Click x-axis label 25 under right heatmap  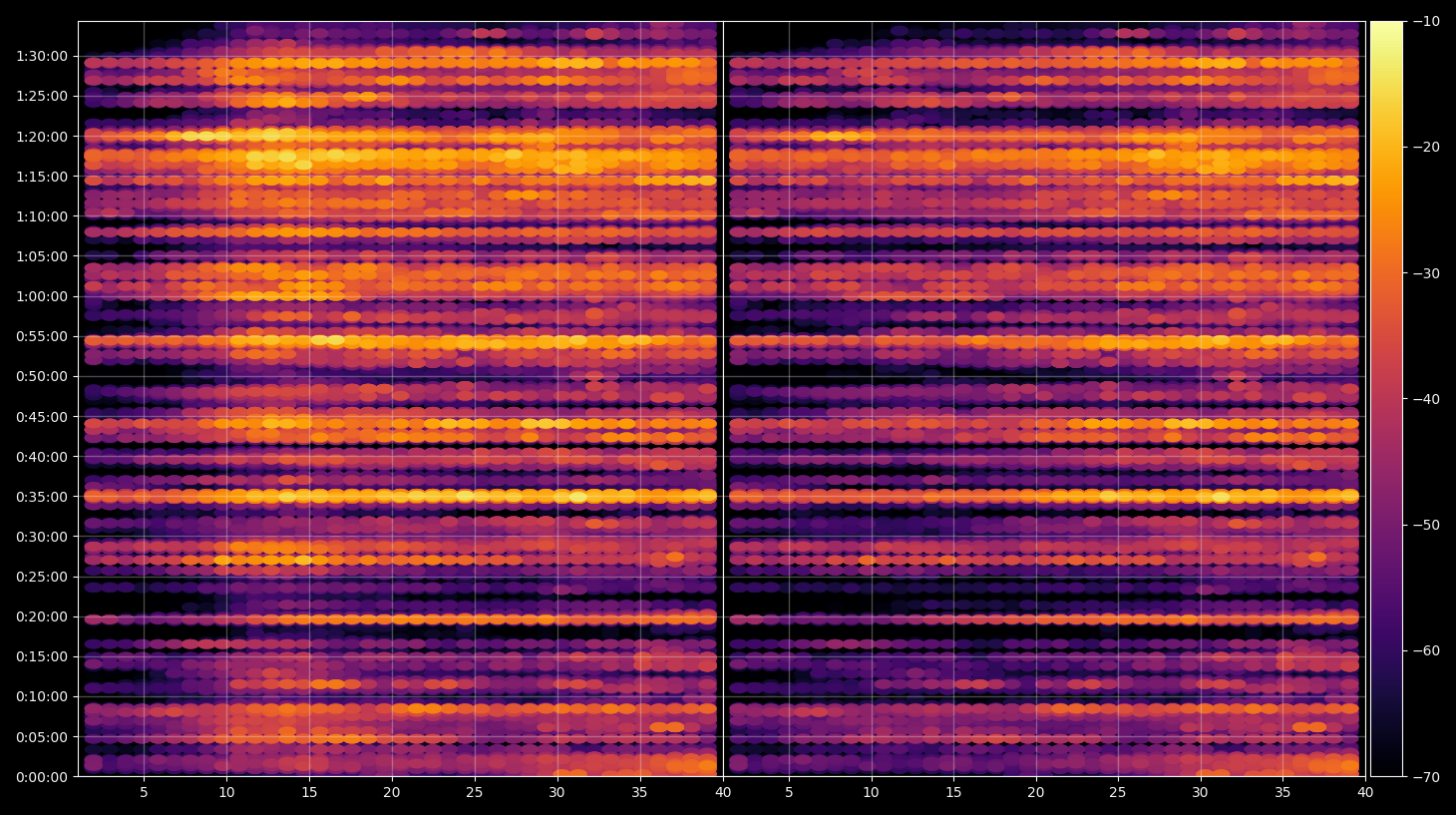tap(1118, 793)
